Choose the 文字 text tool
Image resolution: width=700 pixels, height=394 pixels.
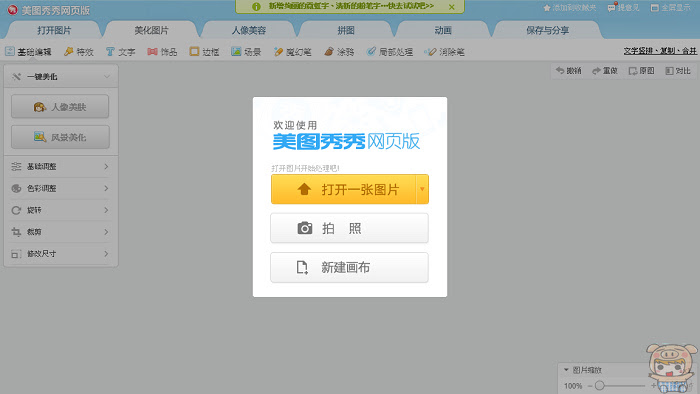[121, 52]
